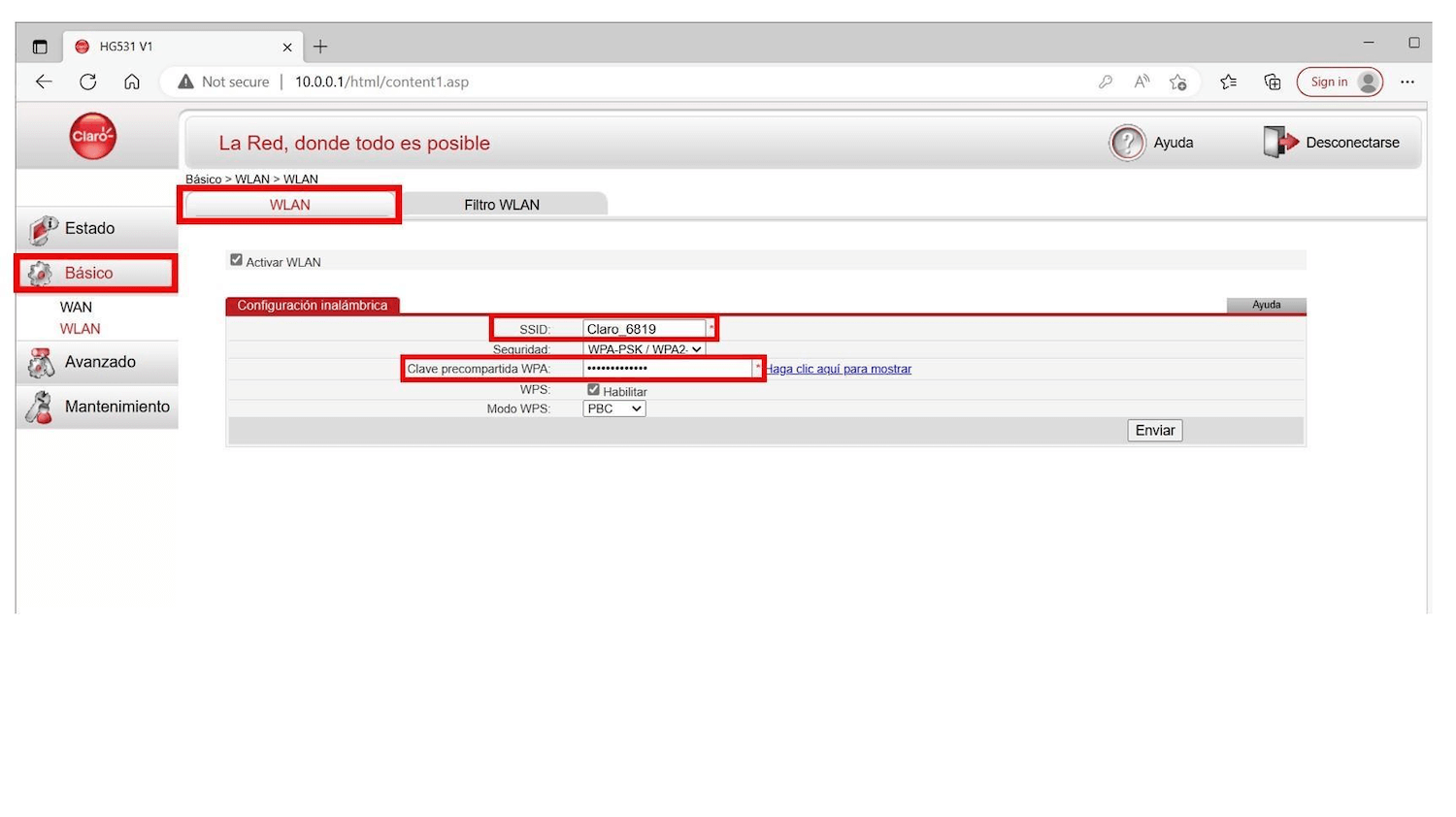Uncheck the Activar WLAN checkbox
The image size is (1456, 817).
(236, 260)
